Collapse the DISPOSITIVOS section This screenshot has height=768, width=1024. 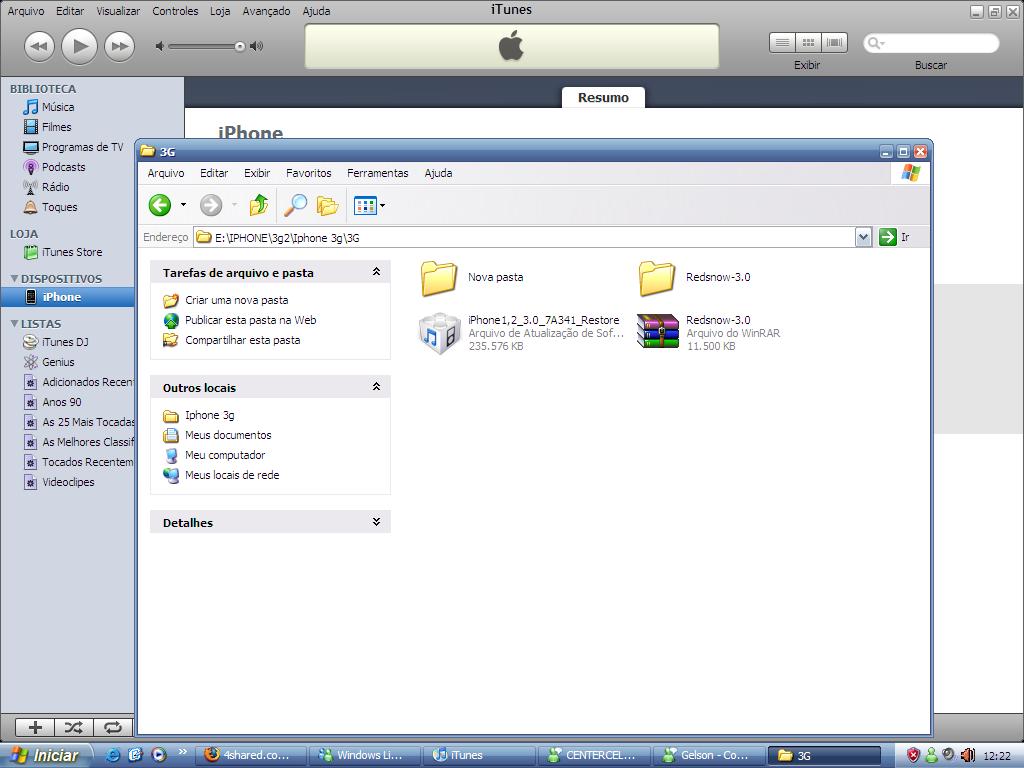(14, 279)
